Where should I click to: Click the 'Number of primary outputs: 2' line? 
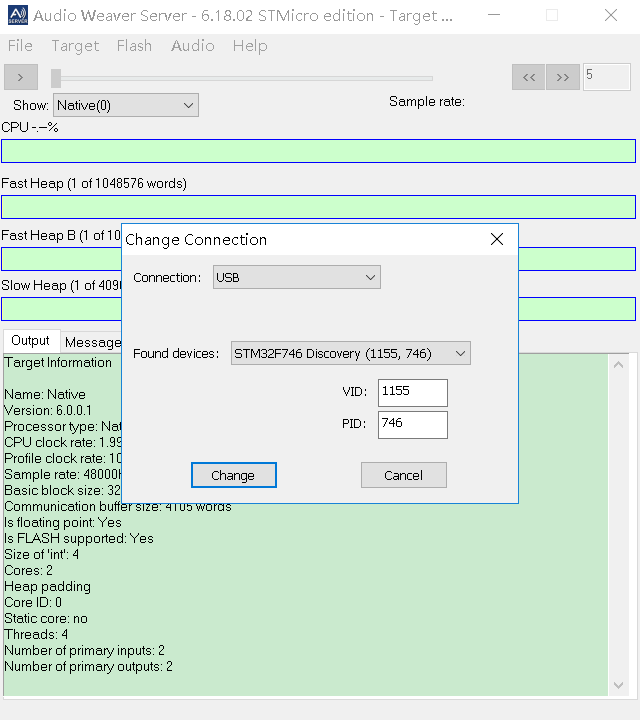[x=89, y=666]
